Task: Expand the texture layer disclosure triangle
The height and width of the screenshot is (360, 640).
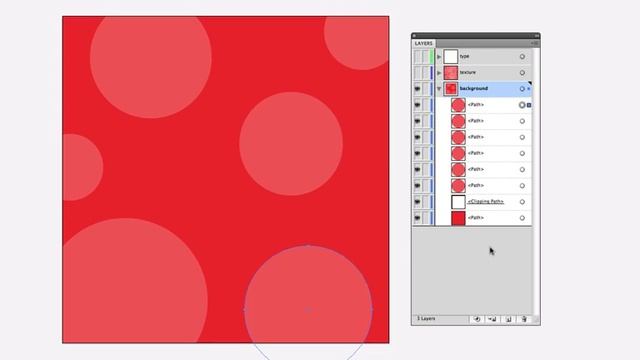Action: point(439,73)
